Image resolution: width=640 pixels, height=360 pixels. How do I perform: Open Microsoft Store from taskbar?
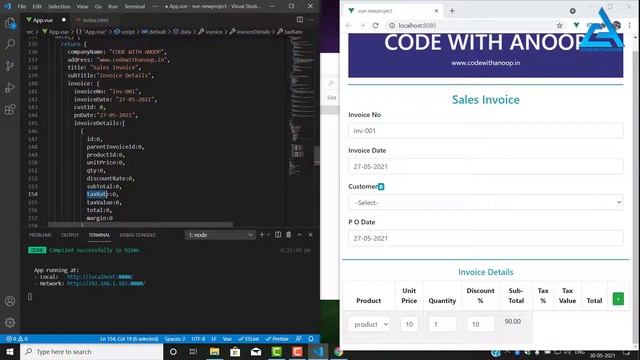235,351
